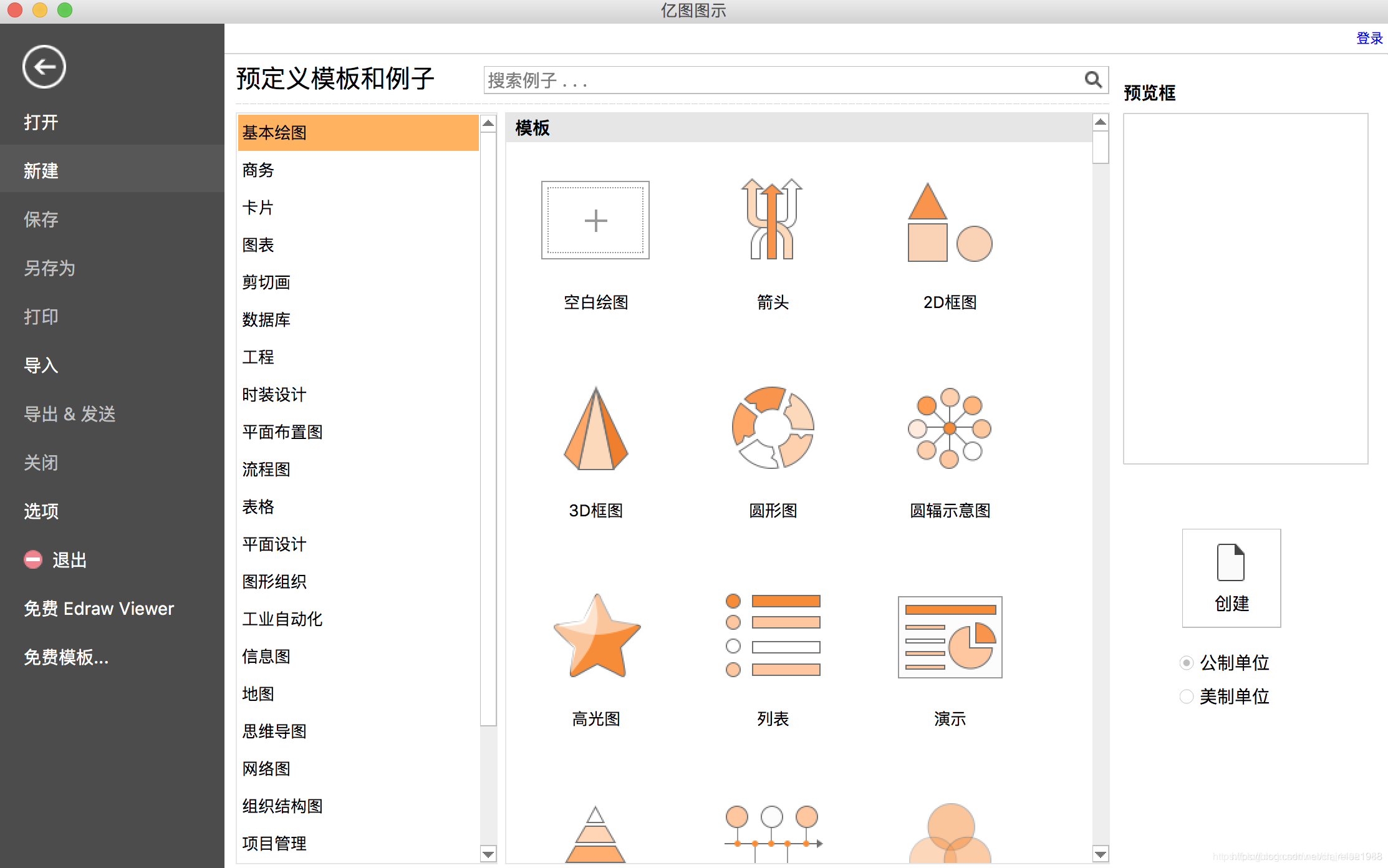Pick the 平面设计 category

coord(358,544)
